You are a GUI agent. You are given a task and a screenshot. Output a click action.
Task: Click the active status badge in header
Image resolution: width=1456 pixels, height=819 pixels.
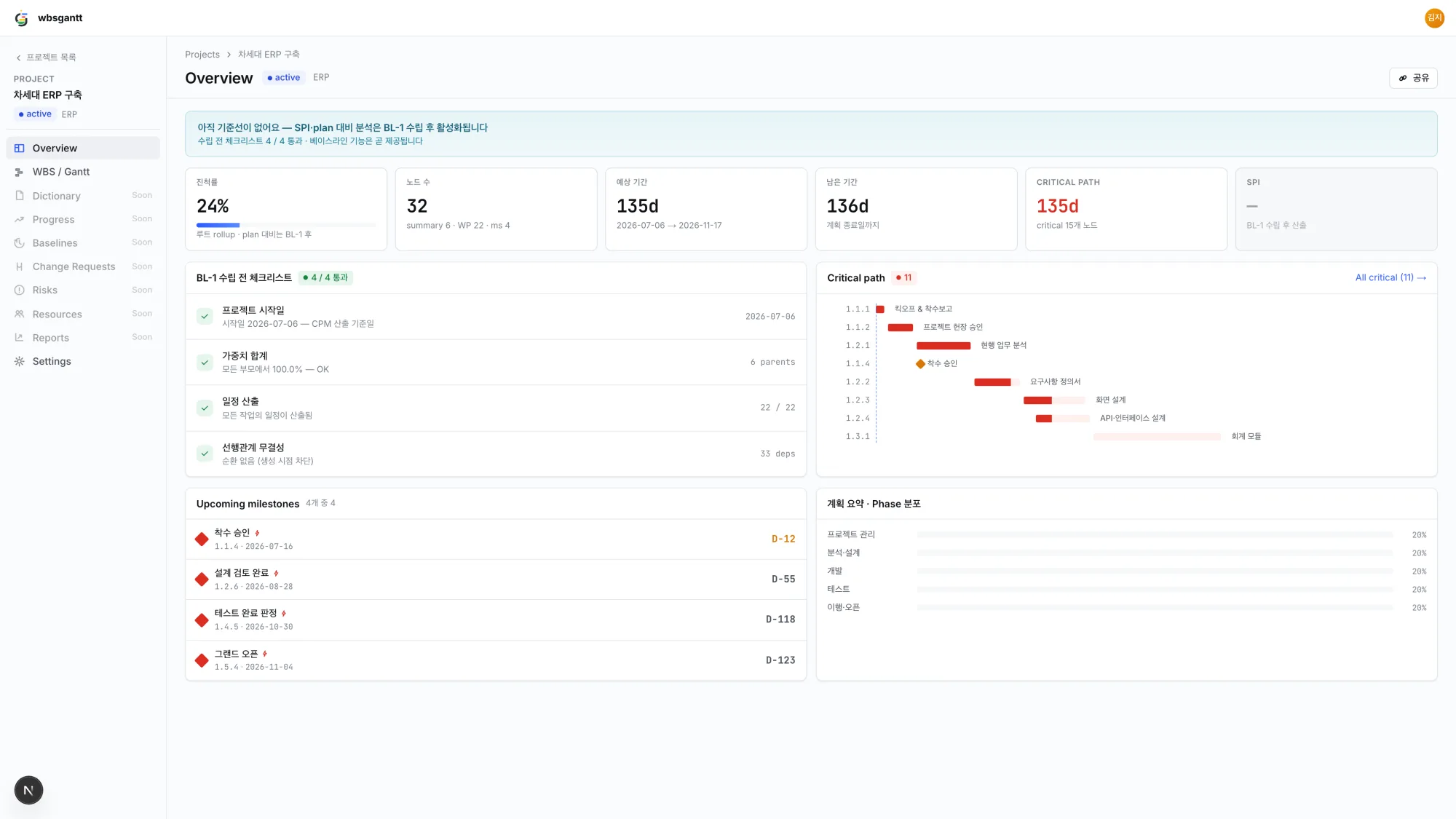coord(284,78)
